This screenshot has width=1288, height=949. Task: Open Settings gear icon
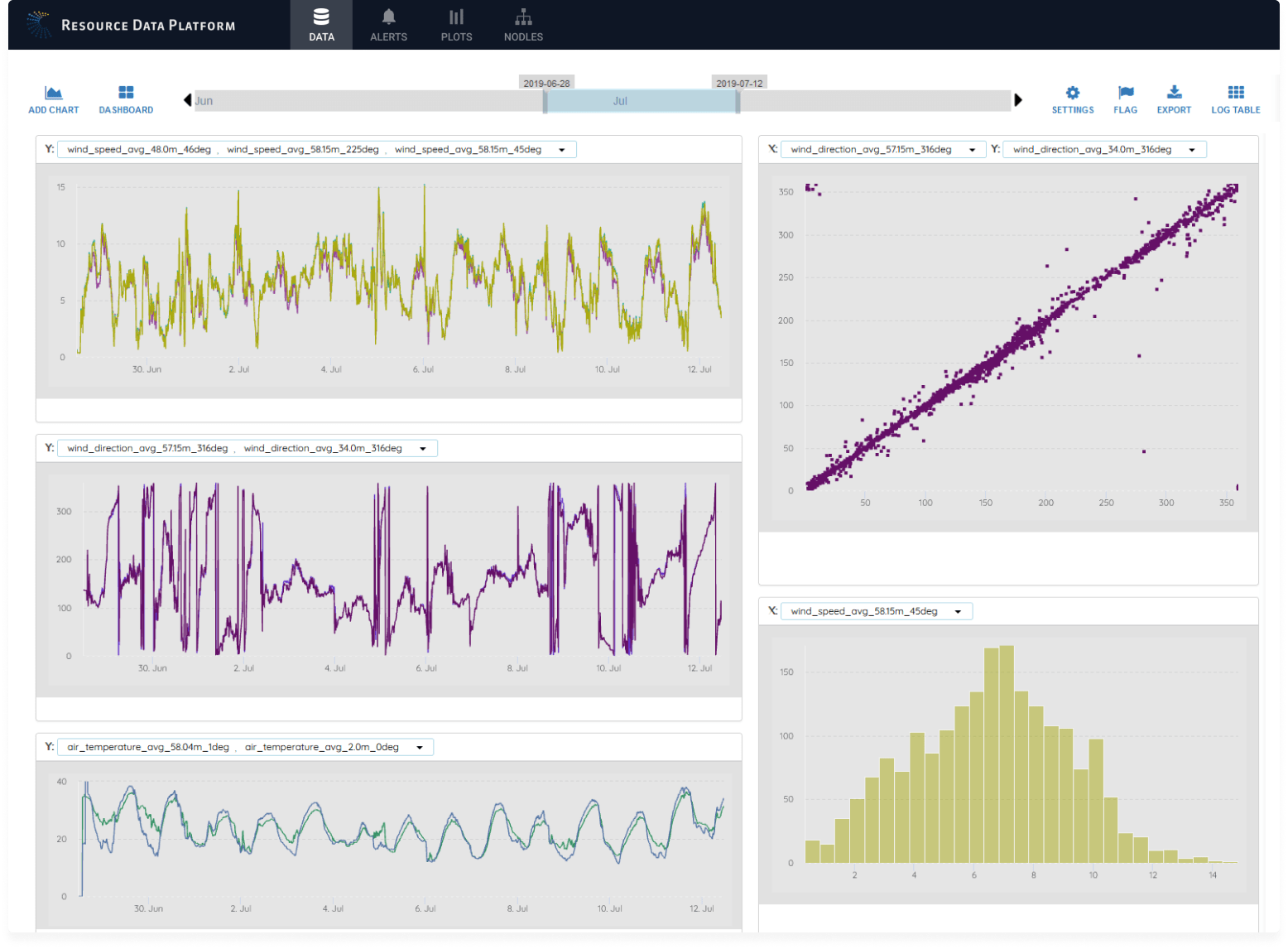(1073, 93)
